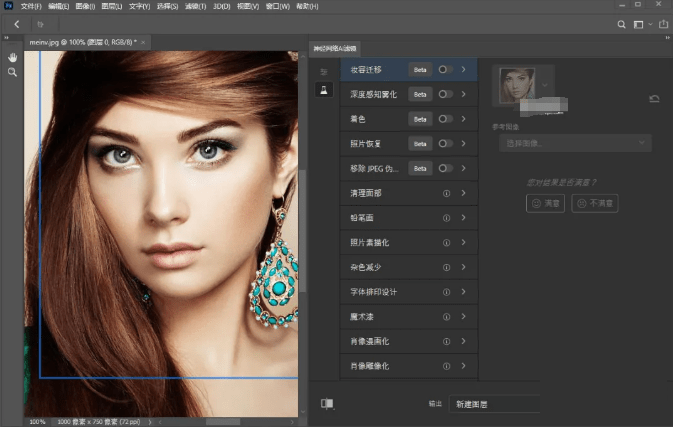
Task: Click the share icon at top right
Action: tap(664, 24)
